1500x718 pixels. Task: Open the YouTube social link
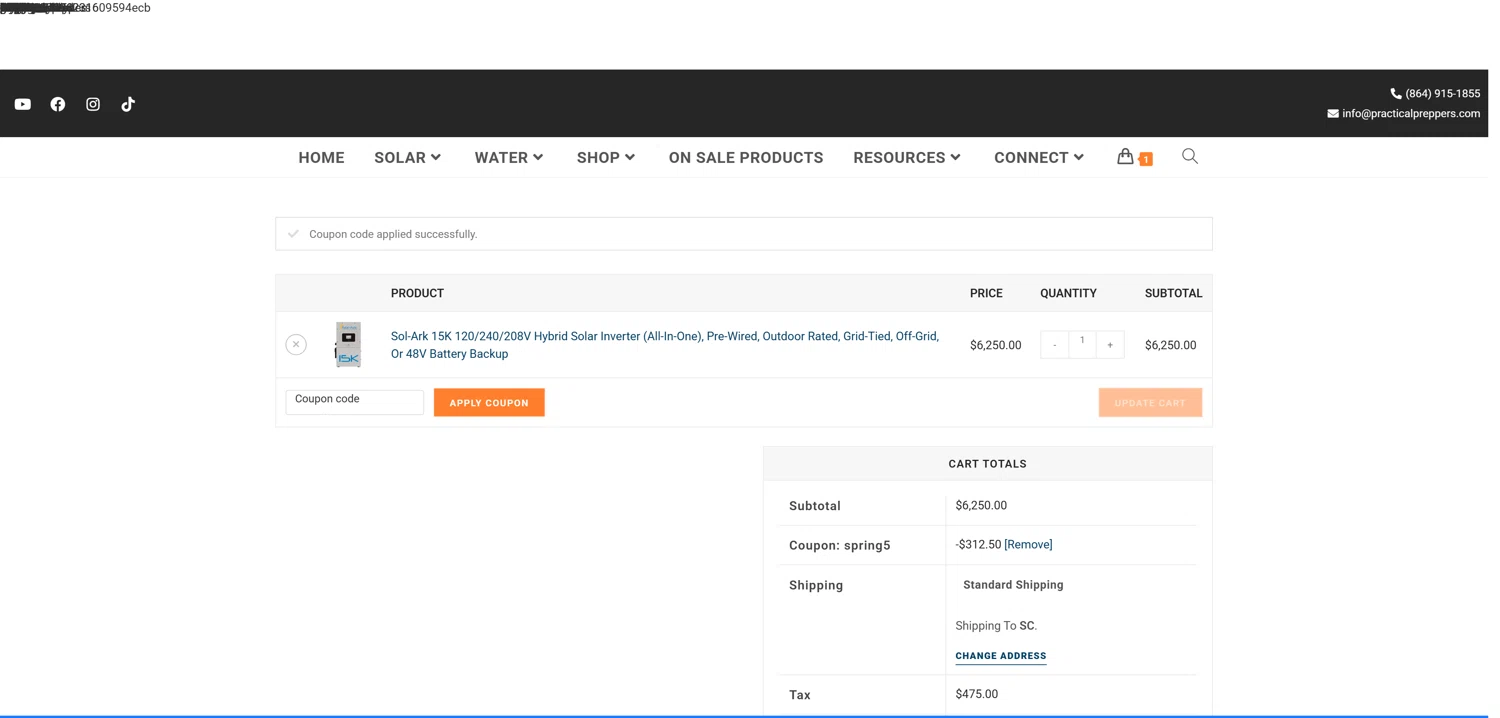[x=23, y=104]
